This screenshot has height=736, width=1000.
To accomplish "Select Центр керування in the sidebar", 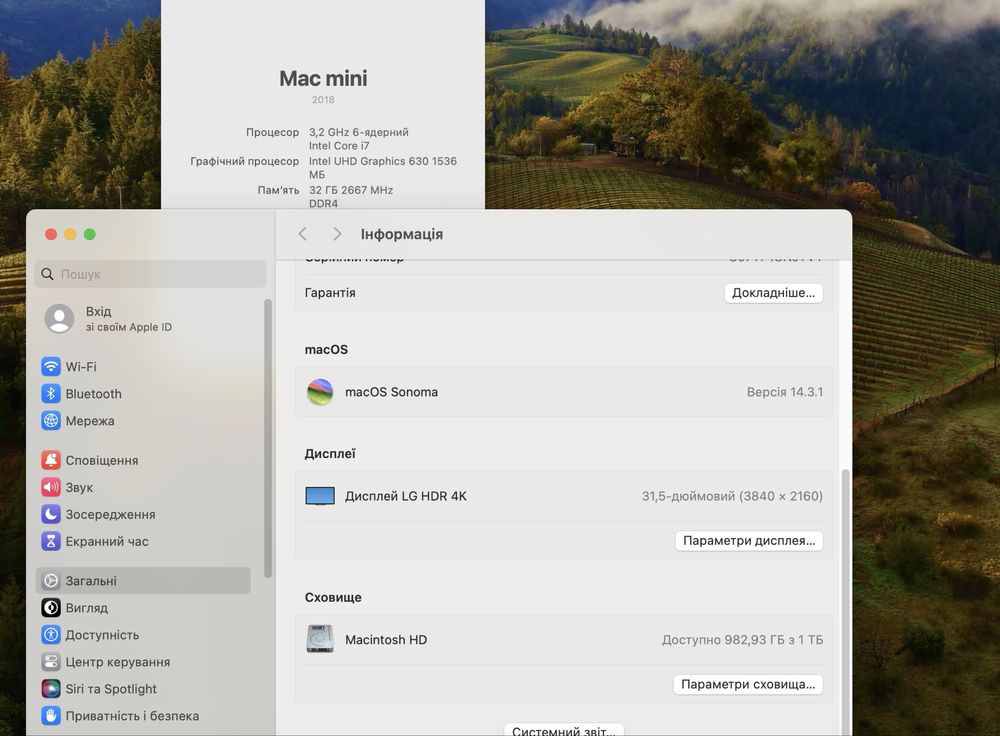I will point(106,662).
